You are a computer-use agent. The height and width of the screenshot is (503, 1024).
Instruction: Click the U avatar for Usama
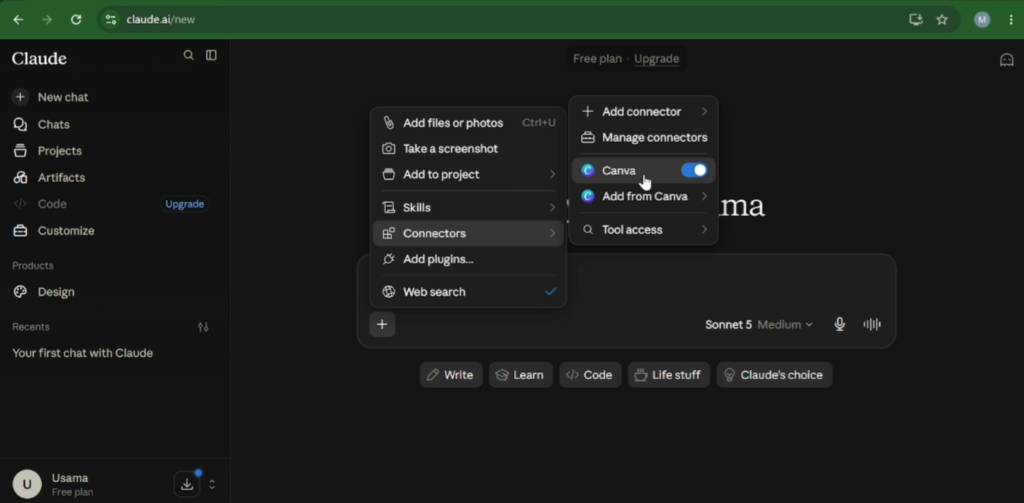coord(27,484)
